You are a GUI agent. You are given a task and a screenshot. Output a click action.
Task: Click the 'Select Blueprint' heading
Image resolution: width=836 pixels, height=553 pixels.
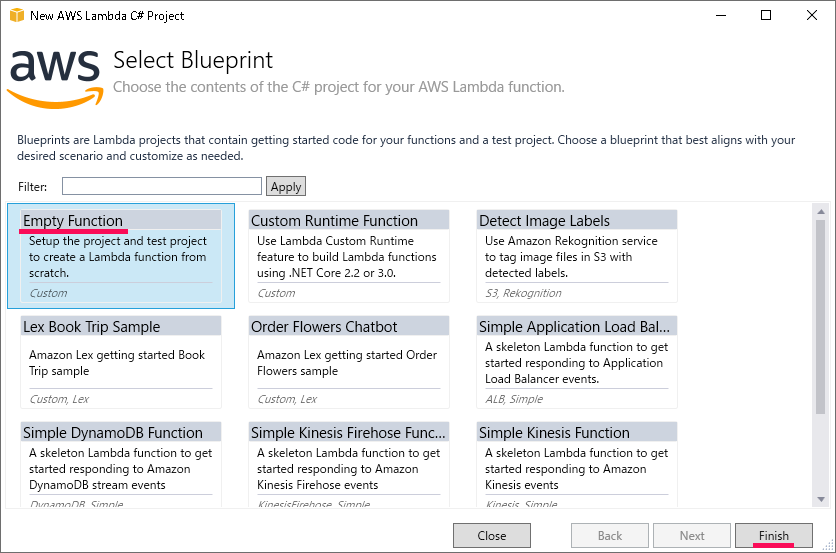(x=193, y=60)
